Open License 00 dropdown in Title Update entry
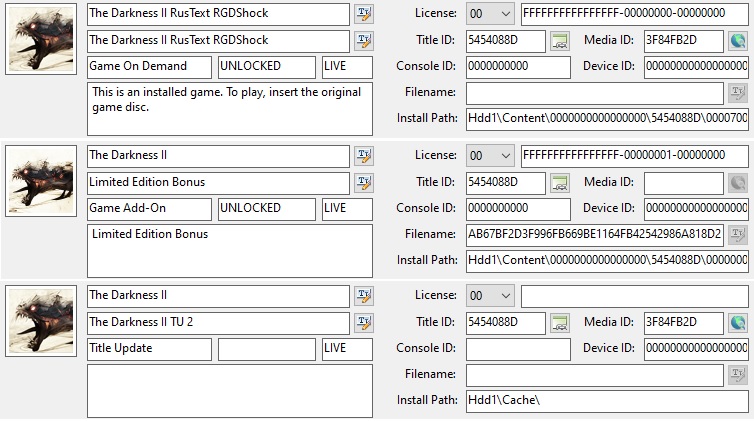Image resolution: width=754 pixels, height=421 pixels. tap(490, 296)
